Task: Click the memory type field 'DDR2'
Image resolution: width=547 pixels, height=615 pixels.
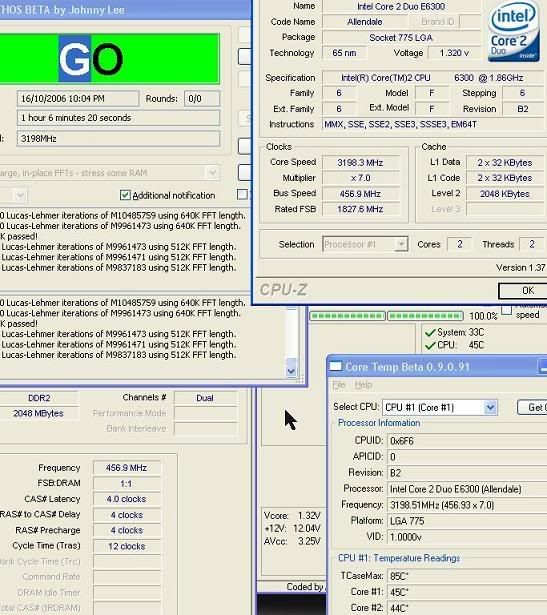Action: click(x=39, y=398)
